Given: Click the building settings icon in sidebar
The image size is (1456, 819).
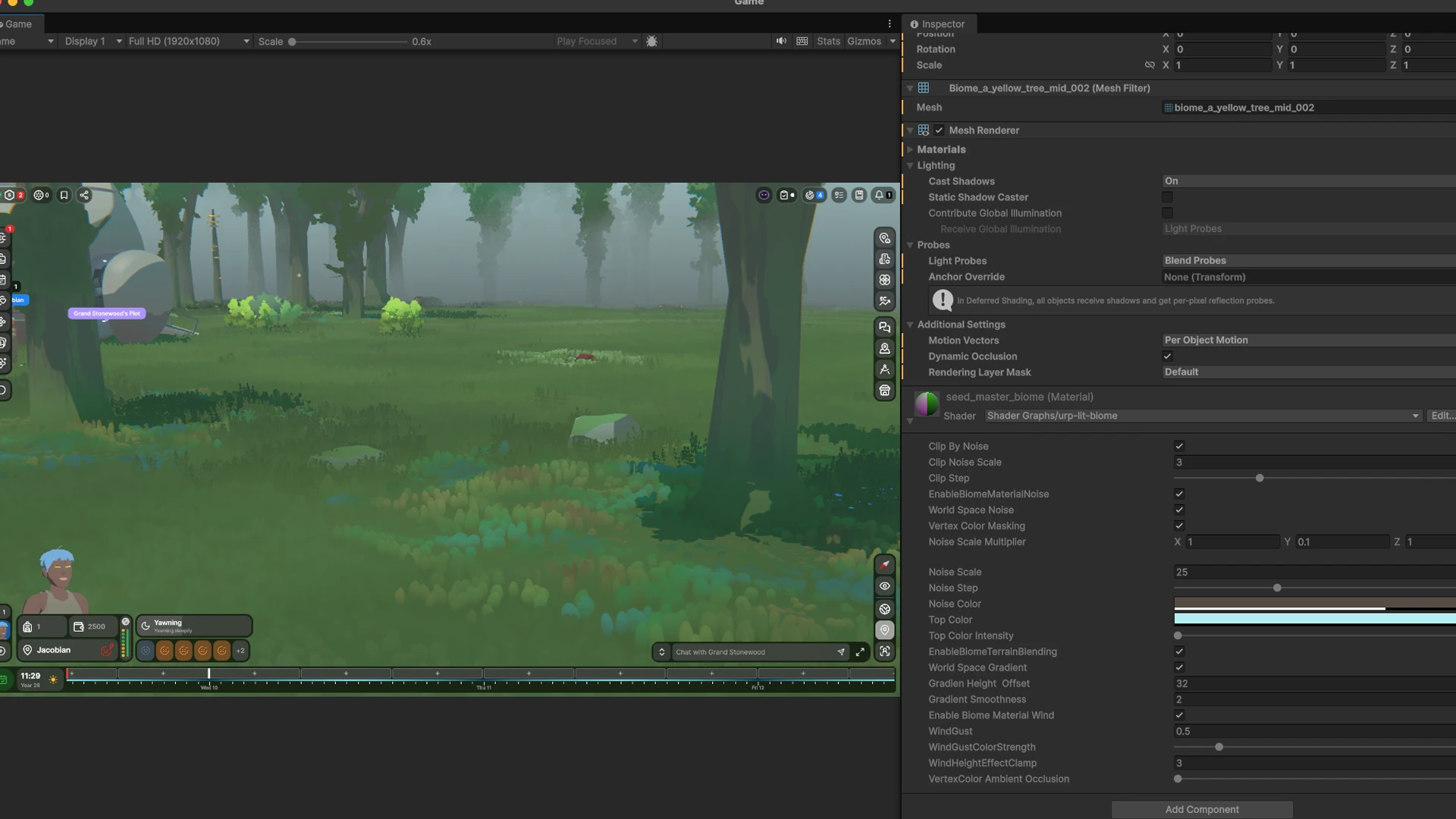Looking at the screenshot, I should point(884,259).
